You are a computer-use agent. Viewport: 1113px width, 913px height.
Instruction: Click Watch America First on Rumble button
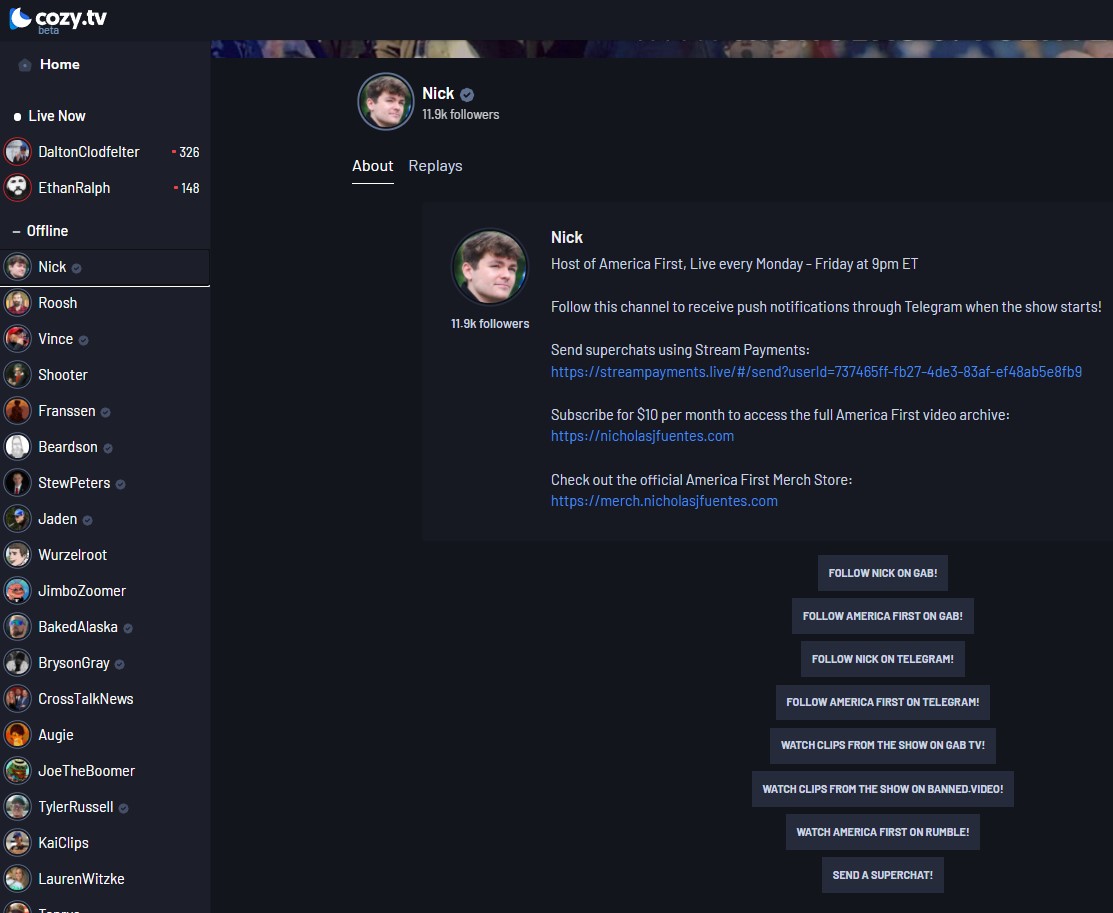[882, 832]
